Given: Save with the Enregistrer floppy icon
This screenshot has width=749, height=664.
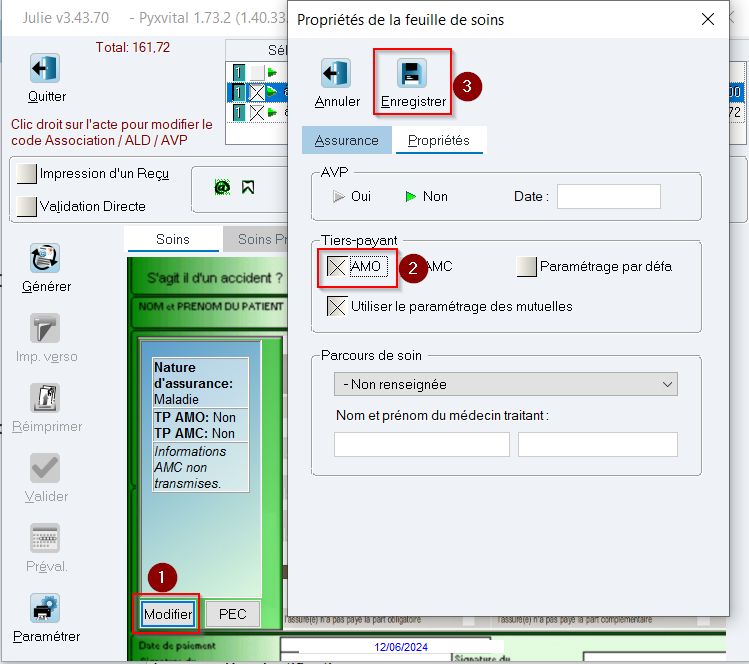Looking at the screenshot, I should (x=412, y=73).
